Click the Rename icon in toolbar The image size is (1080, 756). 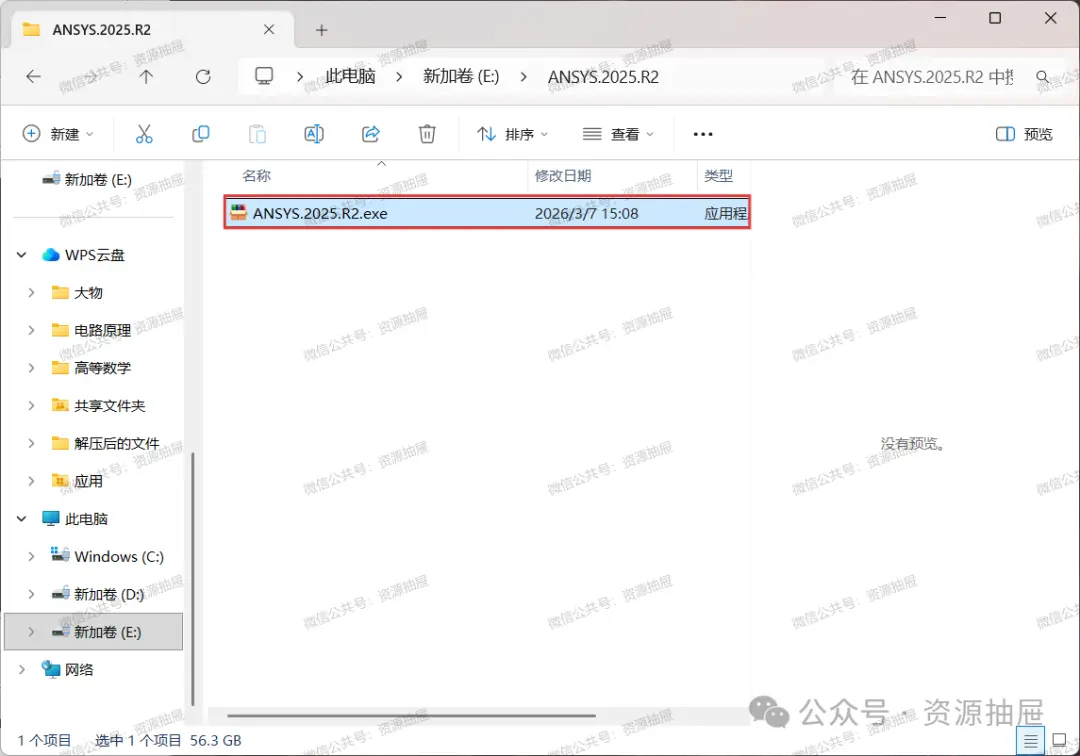(314, 134)
